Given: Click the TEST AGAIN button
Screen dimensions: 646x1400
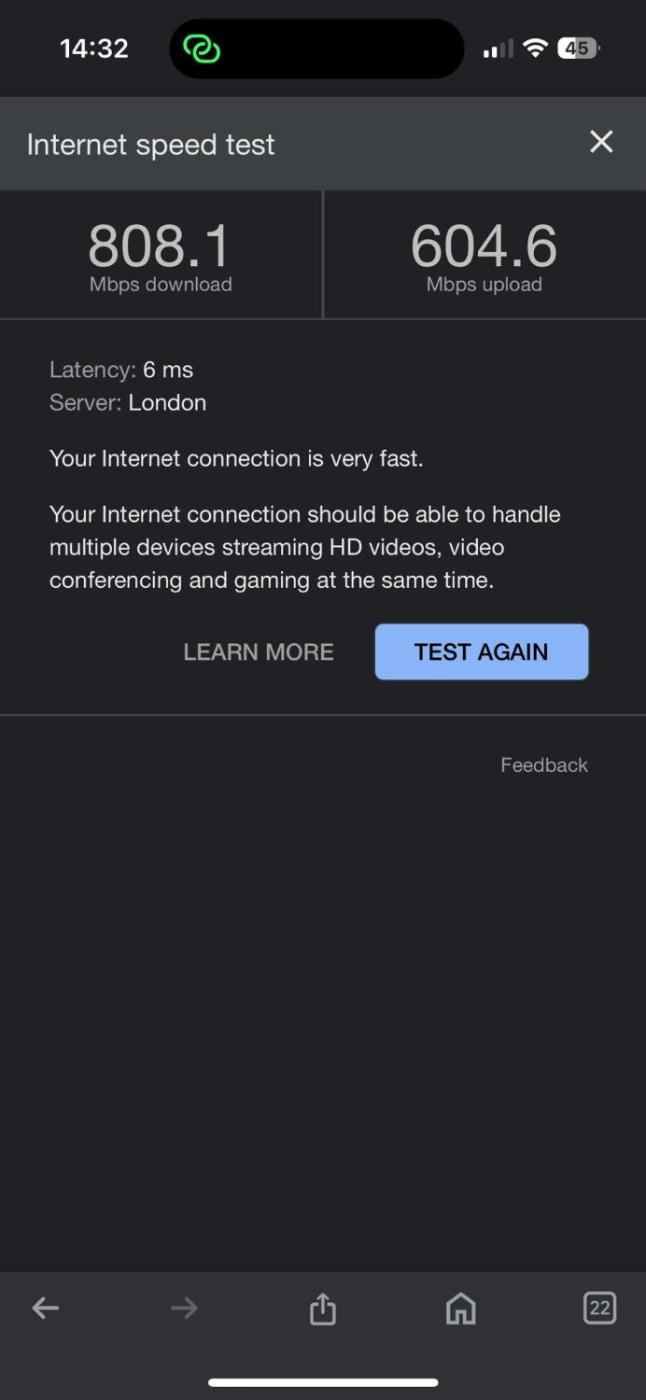Looking at the screenshot, I should (x=481, y=652).
